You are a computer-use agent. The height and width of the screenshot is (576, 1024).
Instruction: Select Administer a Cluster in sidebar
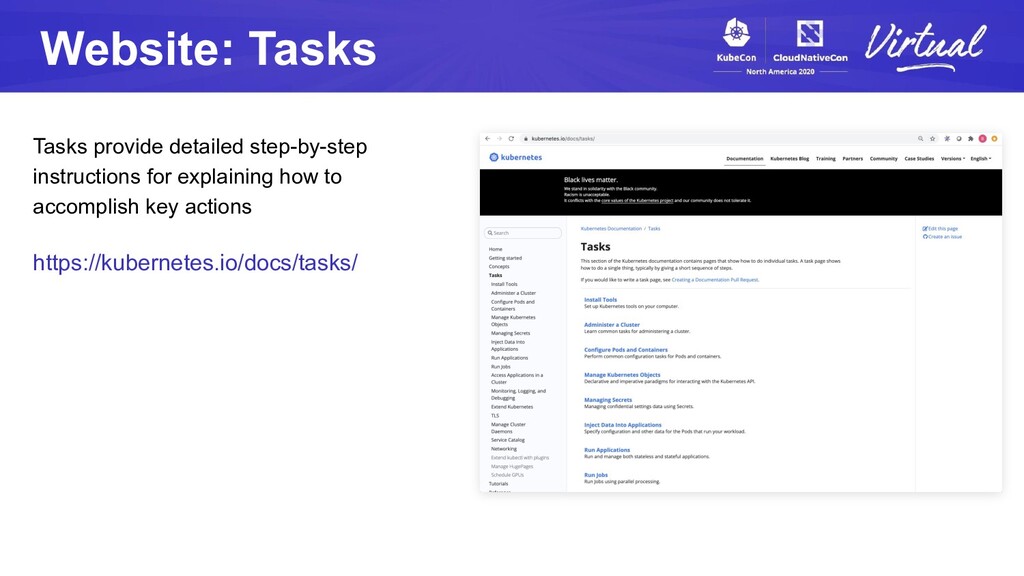click(513, 293)
